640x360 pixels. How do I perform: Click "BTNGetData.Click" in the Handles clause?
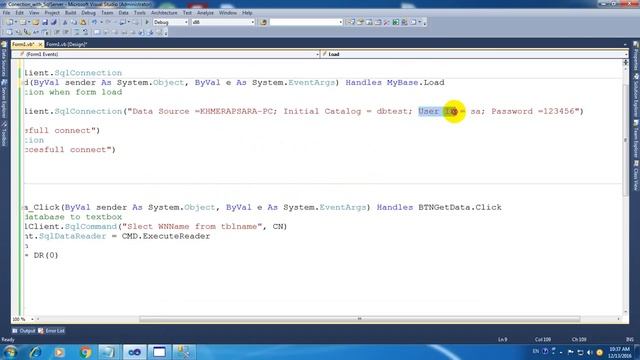tap(460, 207)
